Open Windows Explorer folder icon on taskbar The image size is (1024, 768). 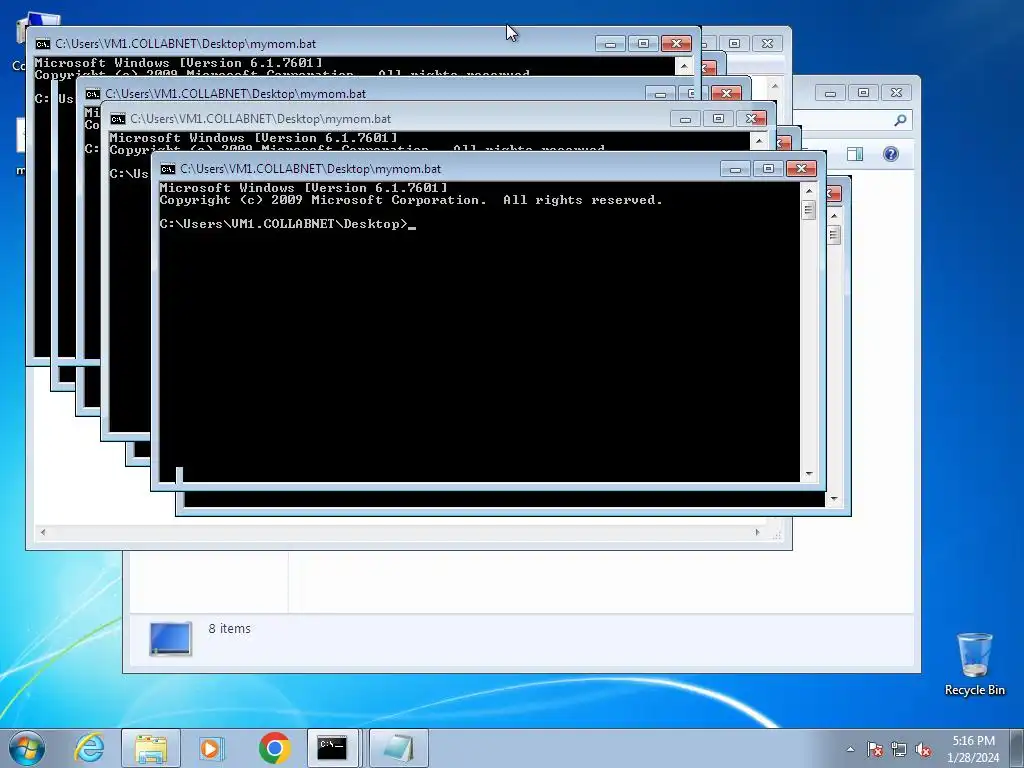(151, 748)
